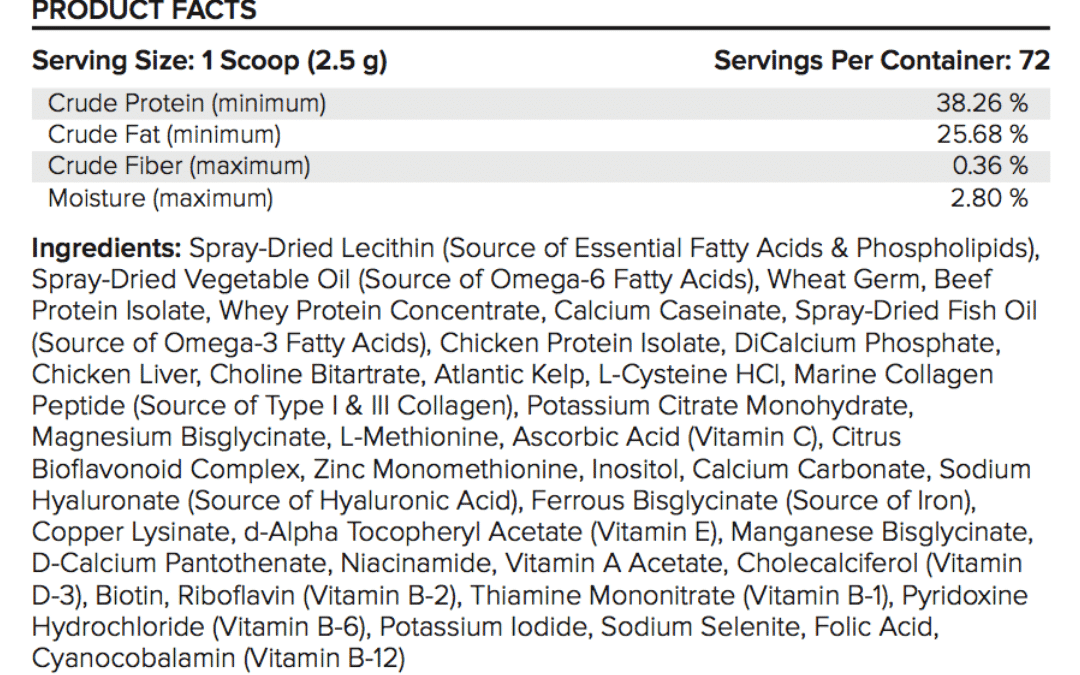
Task: Click the bold Ingredients: label
Action: tap(107, 249)
